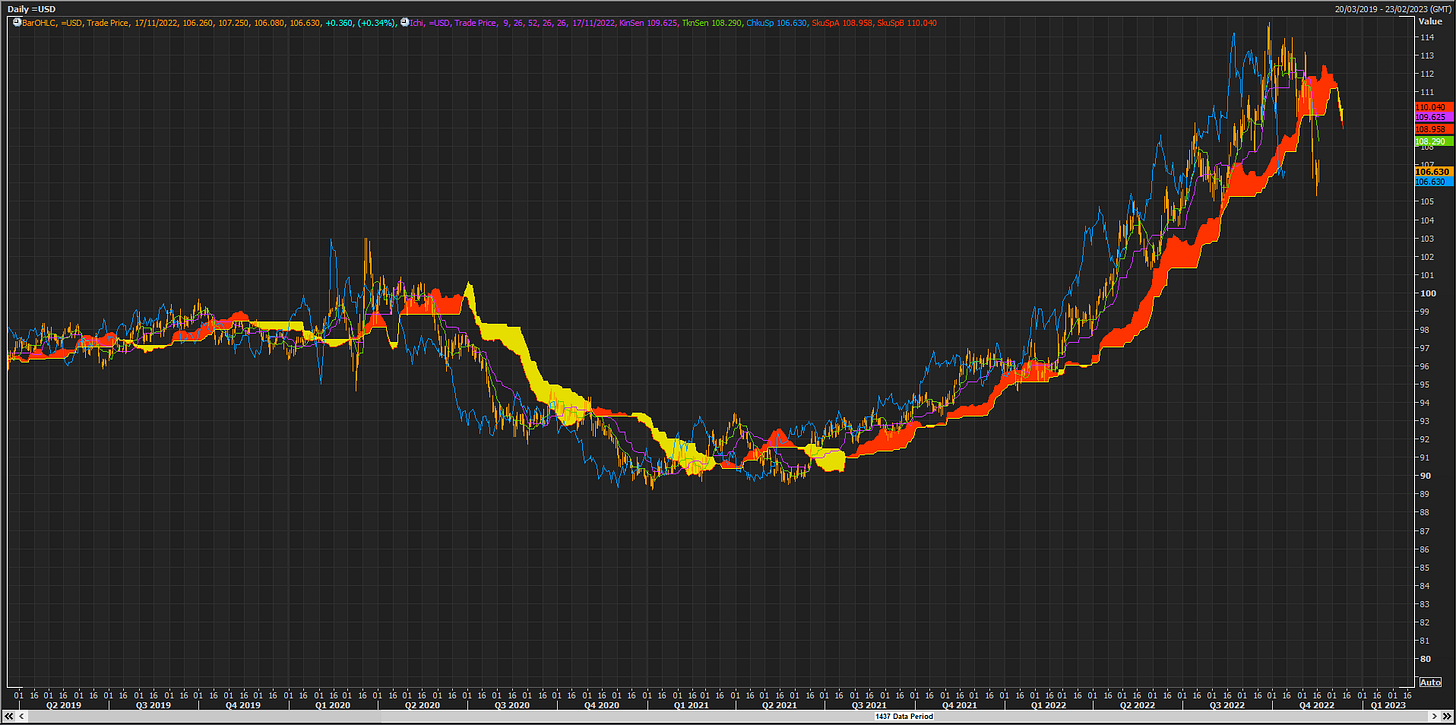Click the bold 80 value on price axis
The height and width of the screenshot is (725, 1456).
point(1423,659)
